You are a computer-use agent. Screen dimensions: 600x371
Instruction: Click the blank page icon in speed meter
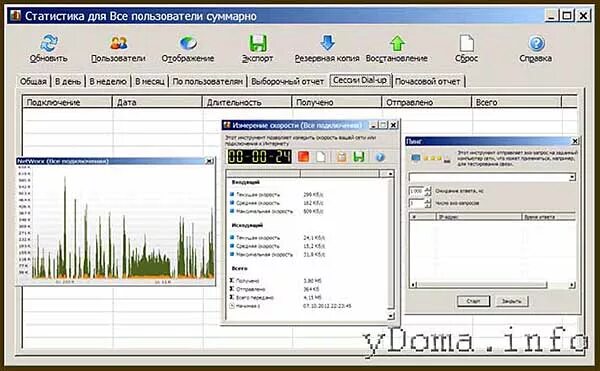click(x=321, y=157)
